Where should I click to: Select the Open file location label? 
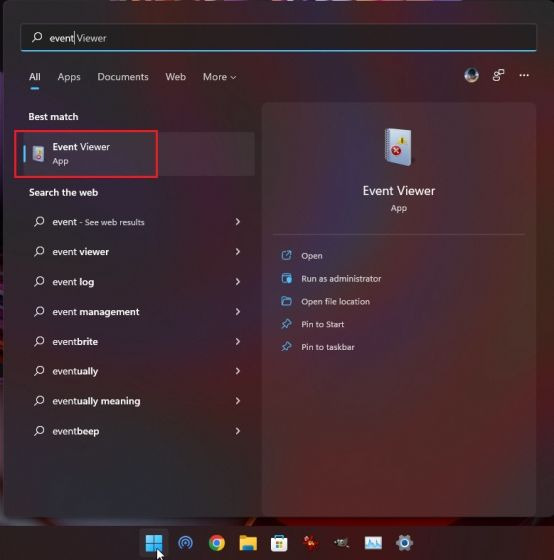[x=335, y=301]
